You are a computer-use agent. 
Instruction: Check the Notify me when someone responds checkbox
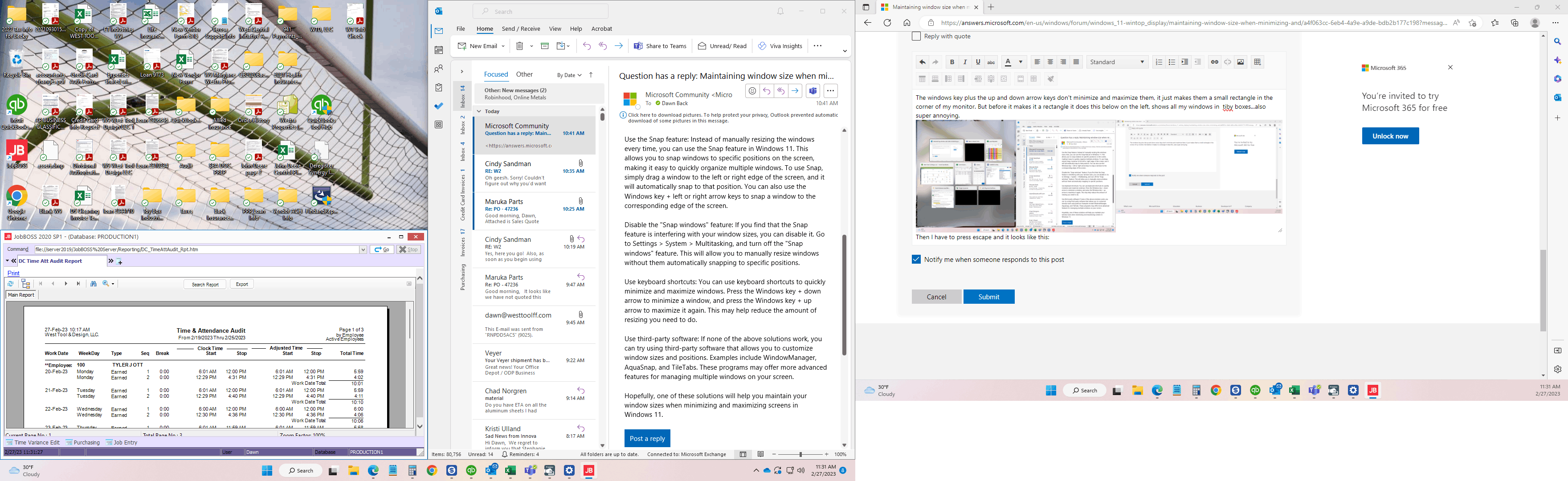coord(915,259)
